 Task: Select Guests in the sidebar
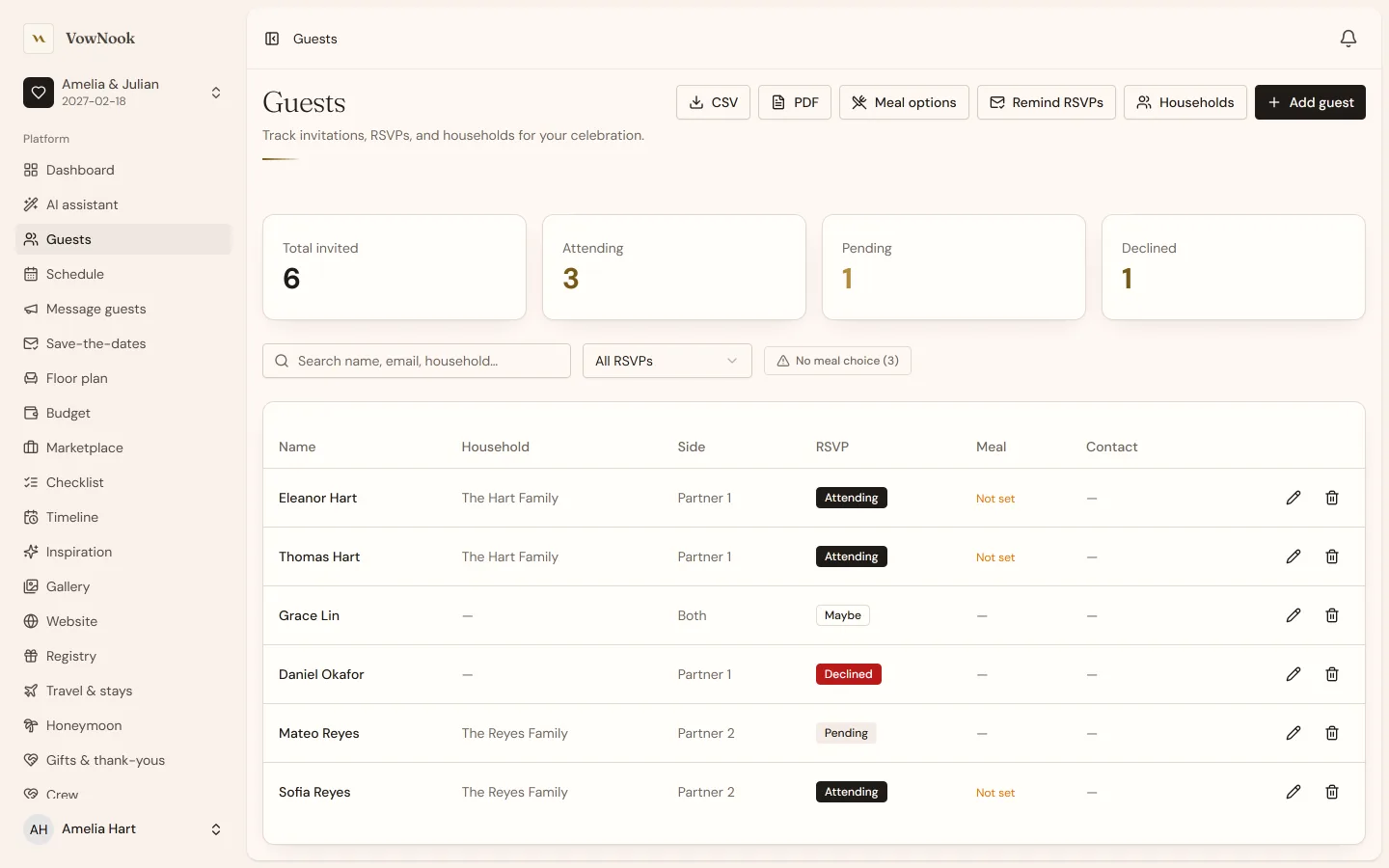pyautogui.click(x=123, y=239)
